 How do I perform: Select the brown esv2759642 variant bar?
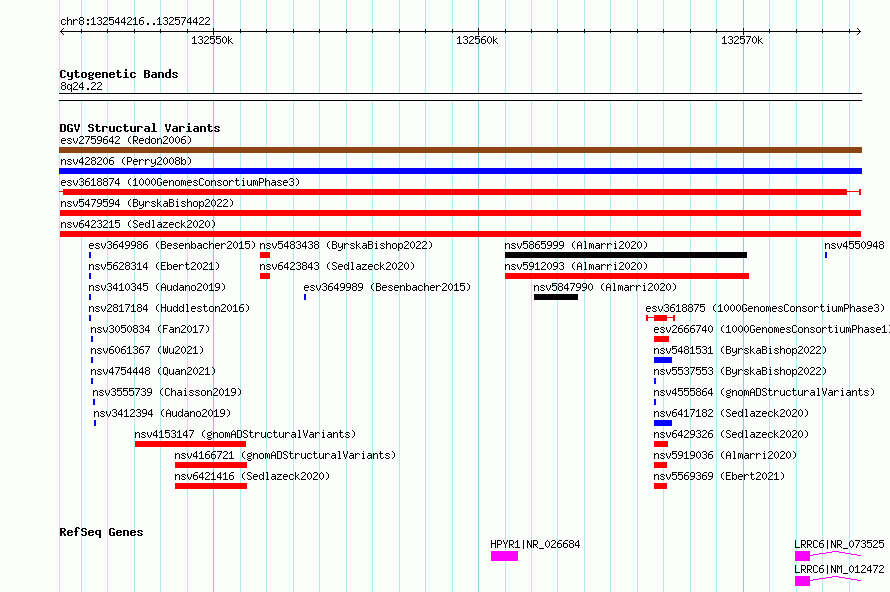click(460, 150)
